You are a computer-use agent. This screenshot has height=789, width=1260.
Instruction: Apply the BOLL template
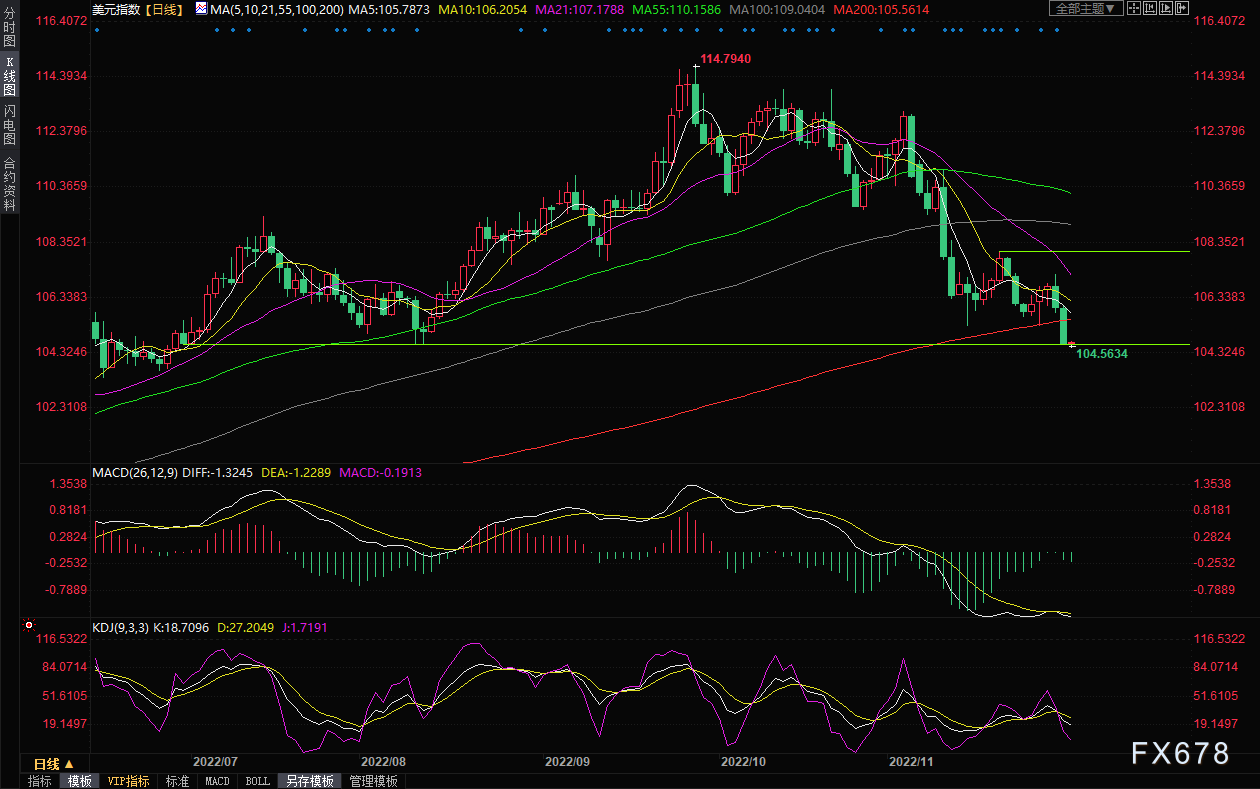[257, 781]
